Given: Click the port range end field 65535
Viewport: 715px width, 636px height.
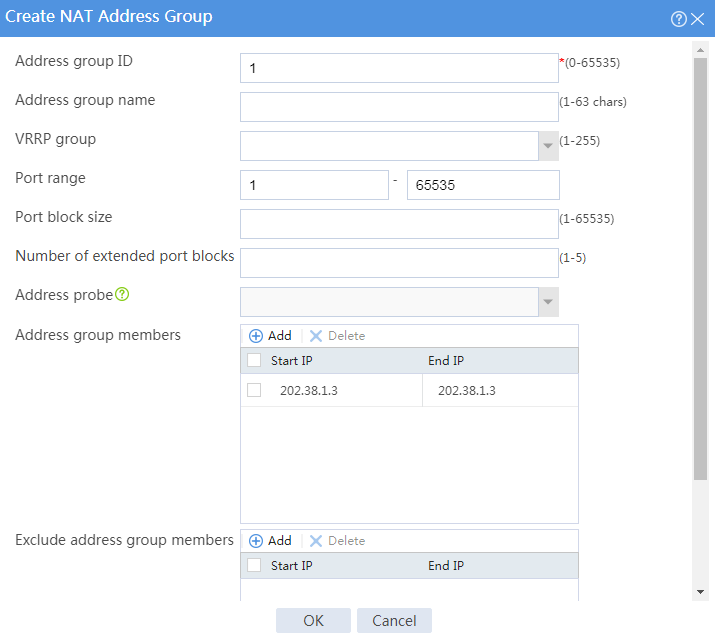Looking at the screenshot, I should point(483,185).
